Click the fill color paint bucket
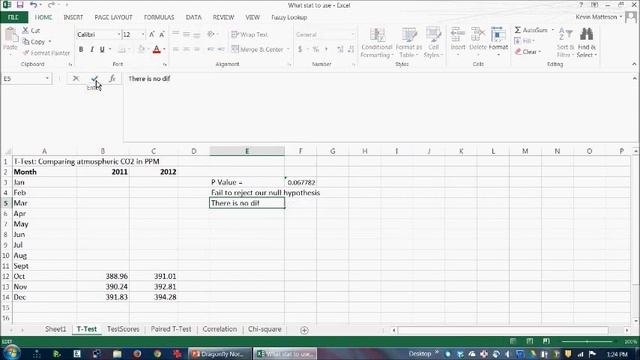Image resolution: width=640 pixels, height=360 pixels. pos(141,49)
